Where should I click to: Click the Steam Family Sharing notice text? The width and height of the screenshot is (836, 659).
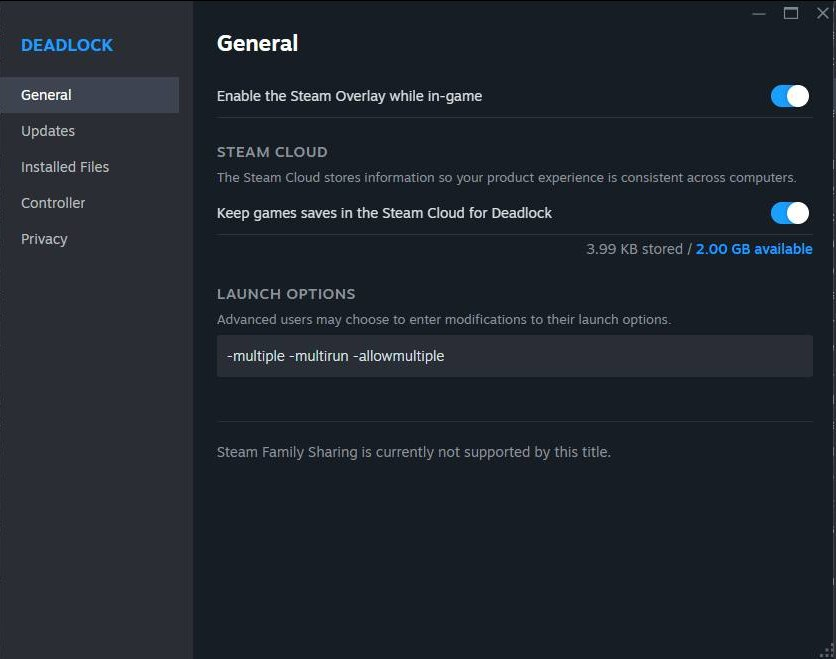click(413, 452)
